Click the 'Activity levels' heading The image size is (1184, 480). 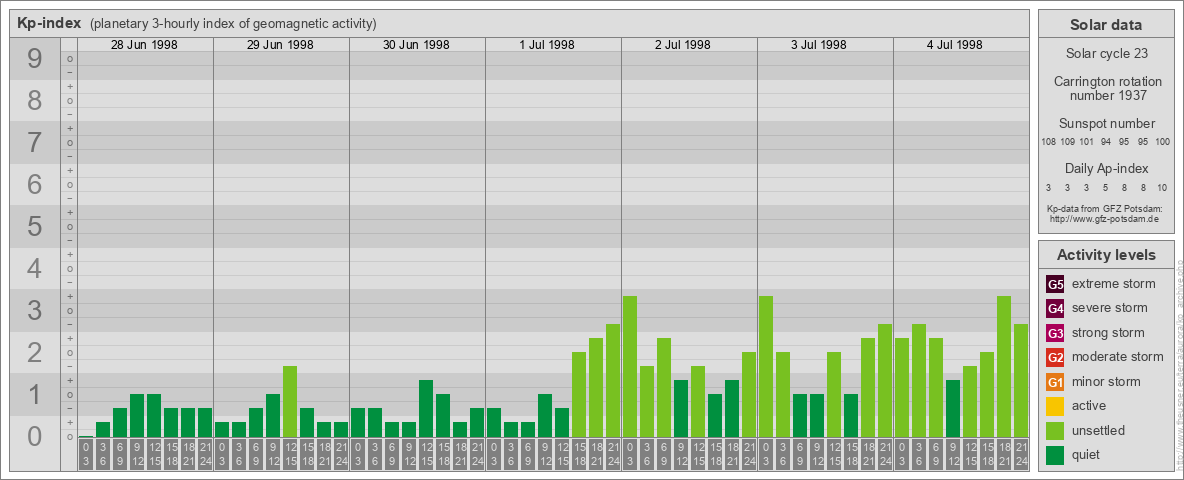point(1106,255)
